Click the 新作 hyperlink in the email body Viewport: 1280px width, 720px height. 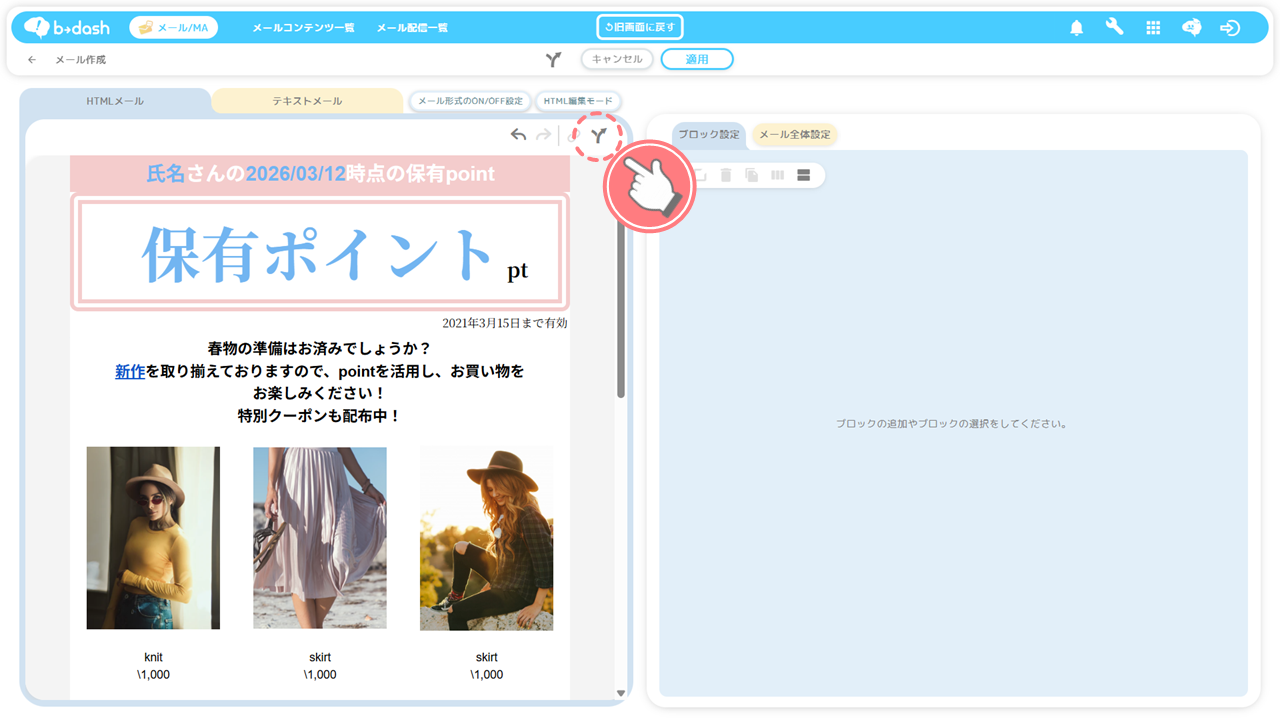coord(130,371)
